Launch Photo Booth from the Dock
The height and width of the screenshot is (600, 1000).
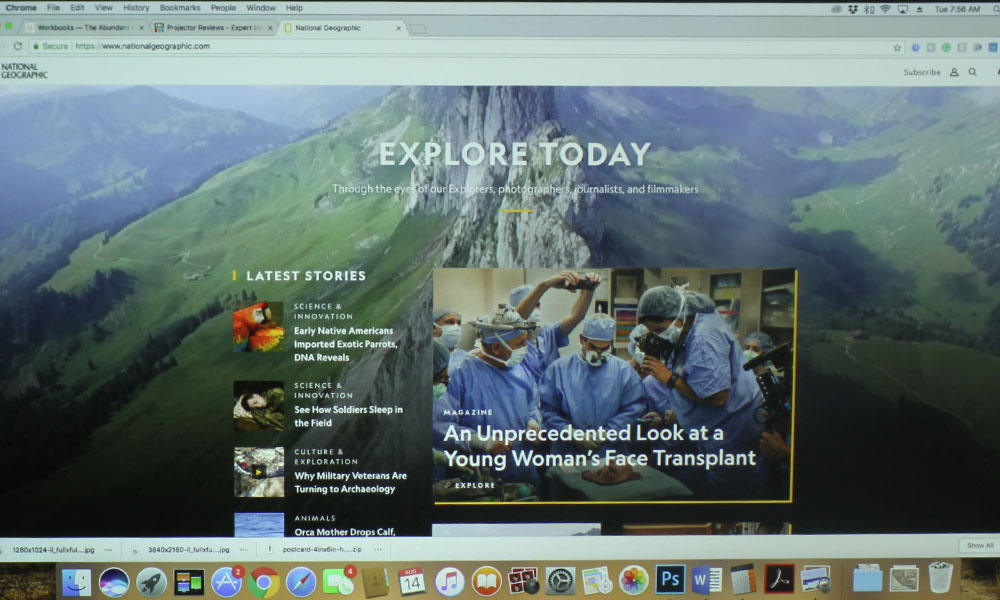524,582
